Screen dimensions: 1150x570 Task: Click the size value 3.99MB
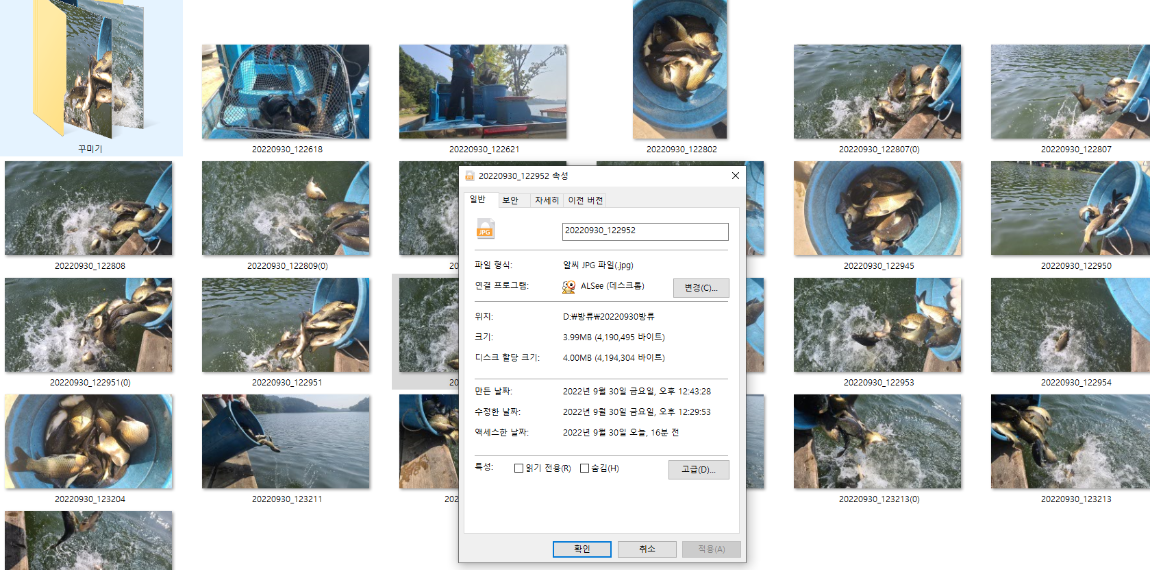(x=613, y=337)
